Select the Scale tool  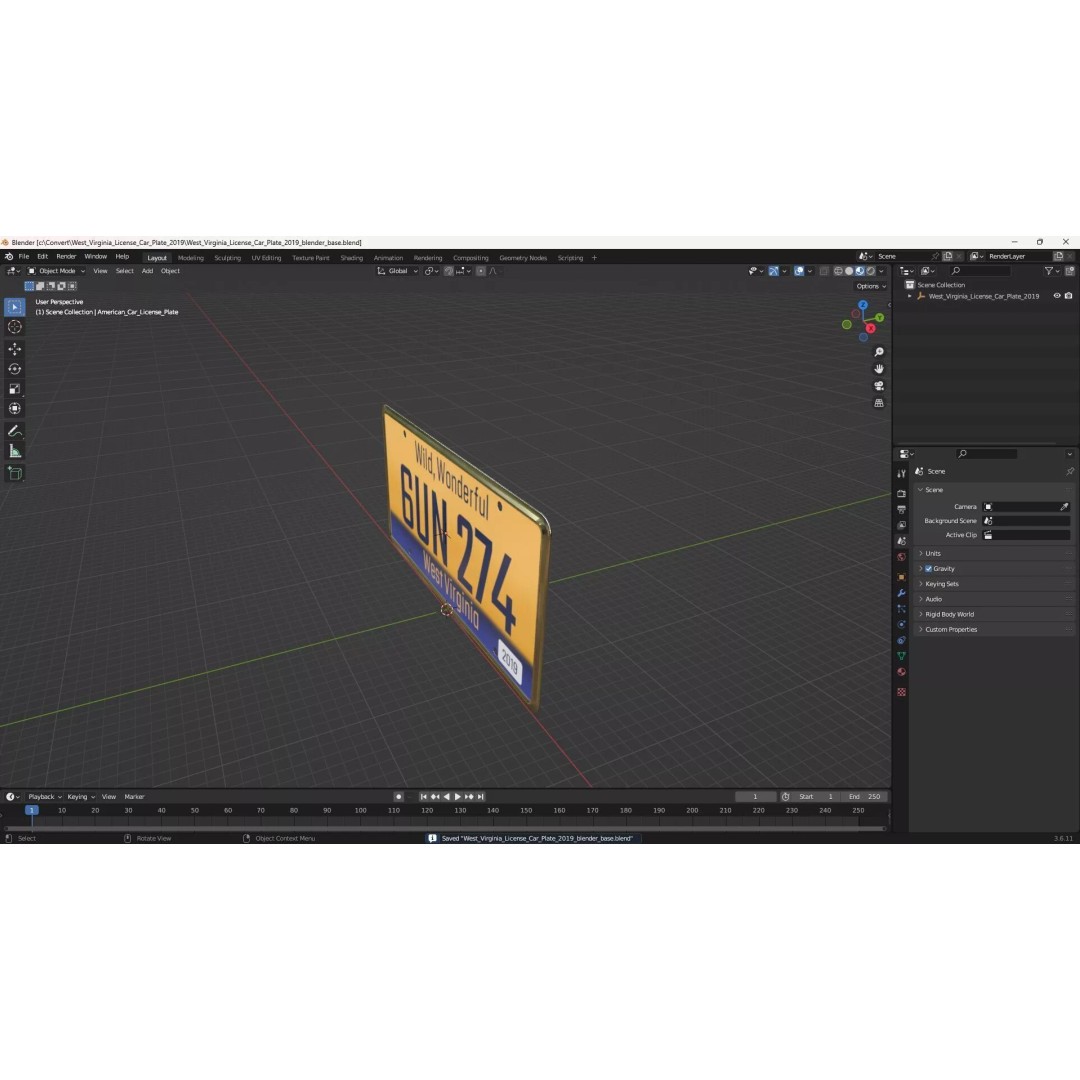(x=14, y=389)
